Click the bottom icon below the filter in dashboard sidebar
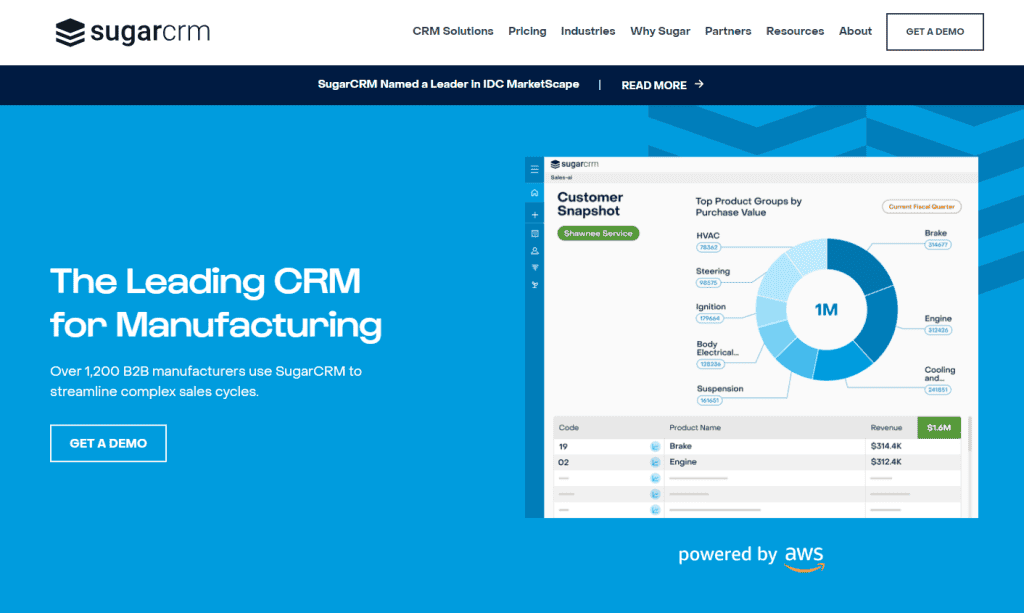The width and height of the screenshot is (1024, 613). [534, 285]
